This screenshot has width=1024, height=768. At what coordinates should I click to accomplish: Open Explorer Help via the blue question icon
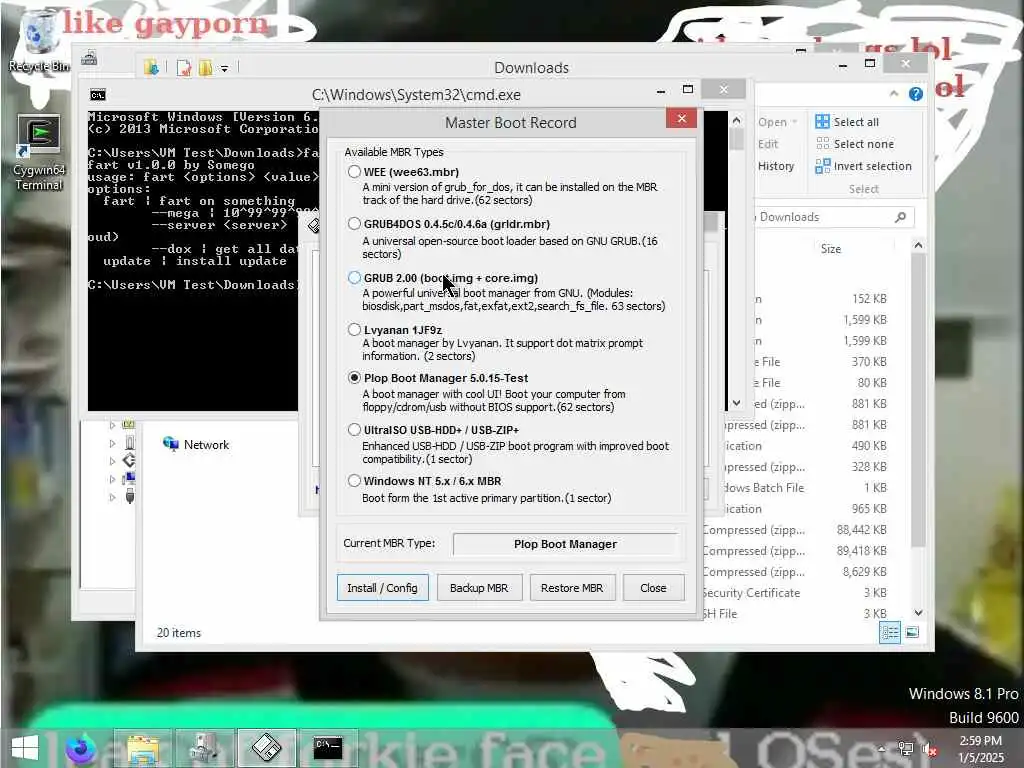pyautogui.click(x=916, y=94)
